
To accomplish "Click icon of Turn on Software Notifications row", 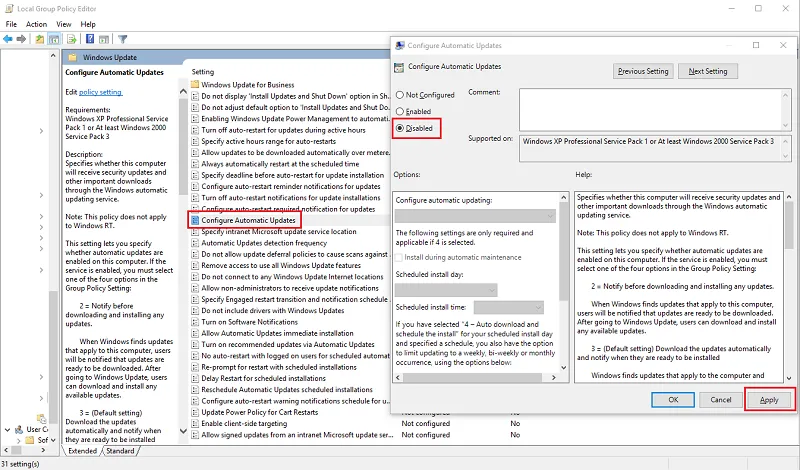I will tap(195, 322).
